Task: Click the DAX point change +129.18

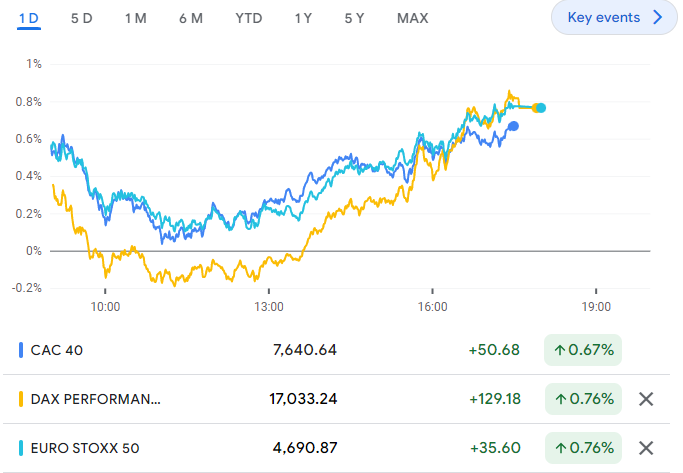Action: (494, 399)
